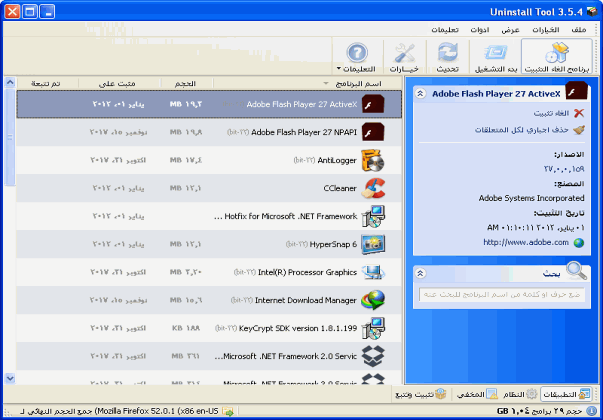
Task: Open the تعليمات (Help) menu
Action: point(445,30)
